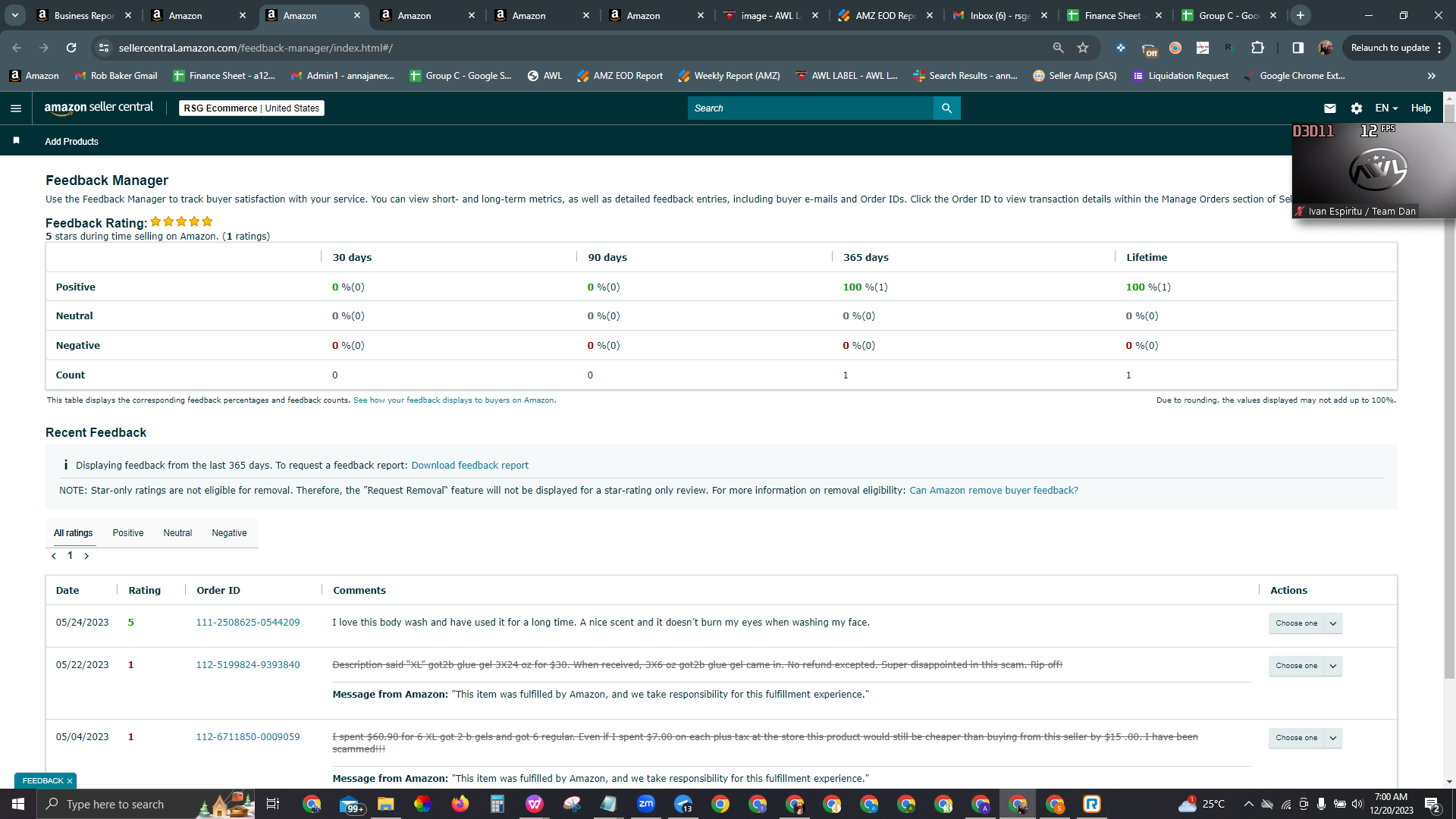Open Task View on the taskbar
The width and height of the screenshot is (1456, 819).
[273, 804]
